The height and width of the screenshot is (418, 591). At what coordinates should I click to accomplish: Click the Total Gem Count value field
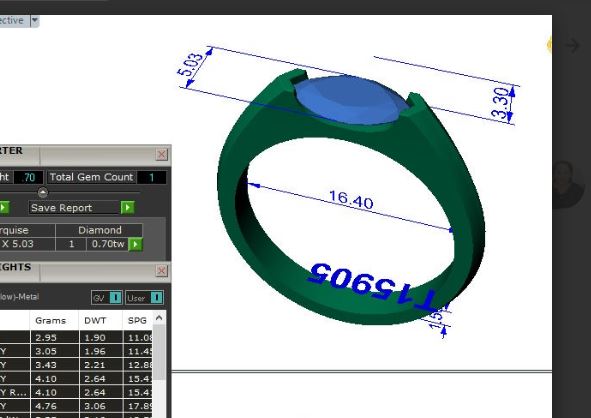(152, 177)
